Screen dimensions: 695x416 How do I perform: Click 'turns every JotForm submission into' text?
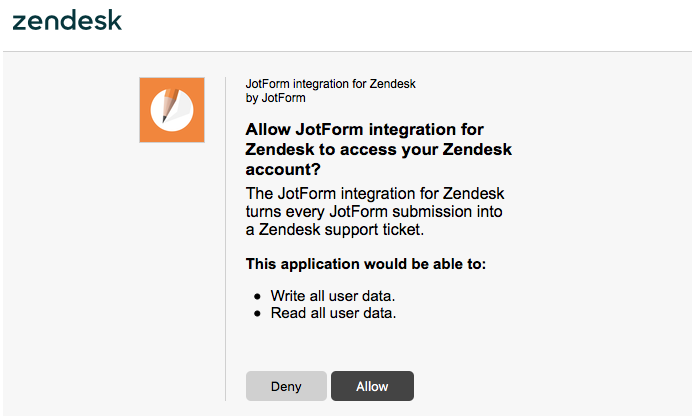(373, 211)
